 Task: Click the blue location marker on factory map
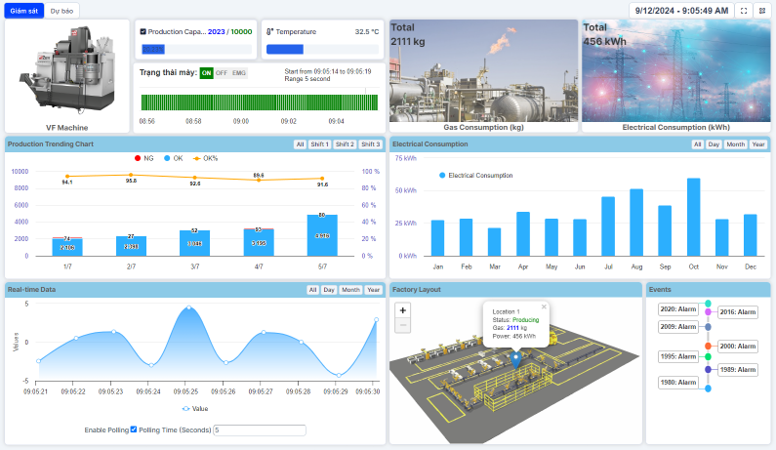516,357
